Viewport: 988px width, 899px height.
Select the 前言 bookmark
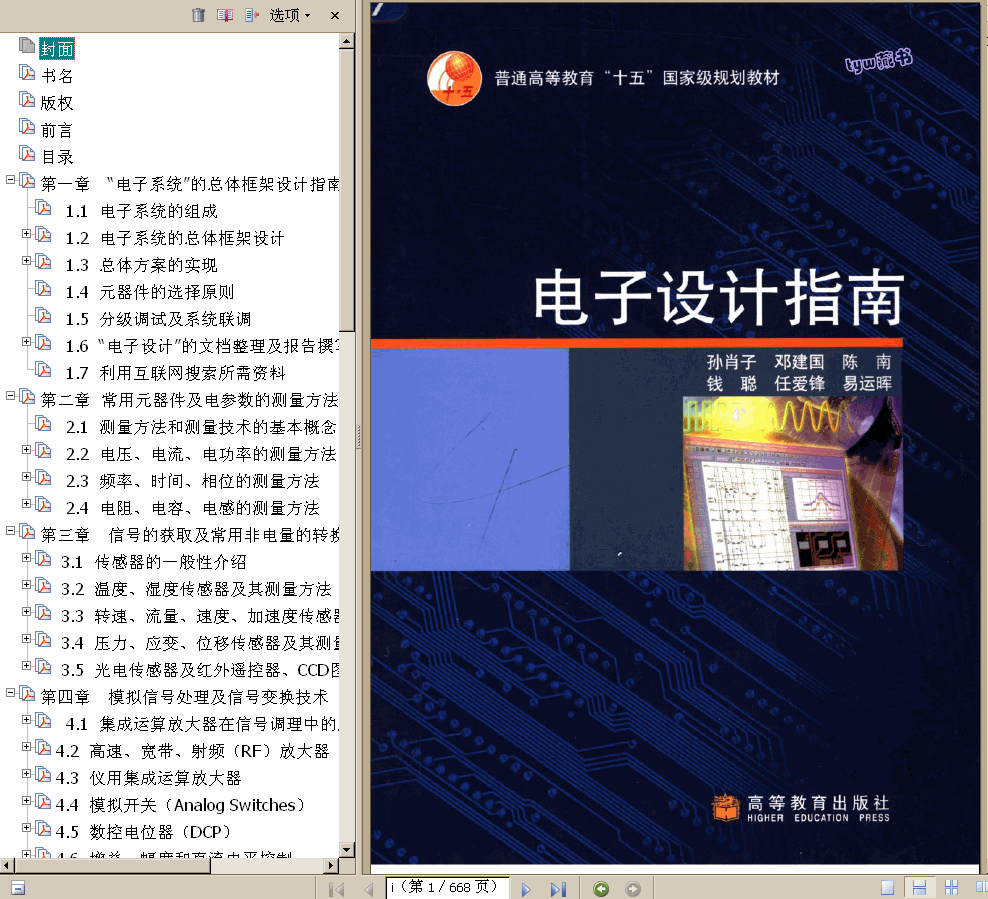coord(57,130)
